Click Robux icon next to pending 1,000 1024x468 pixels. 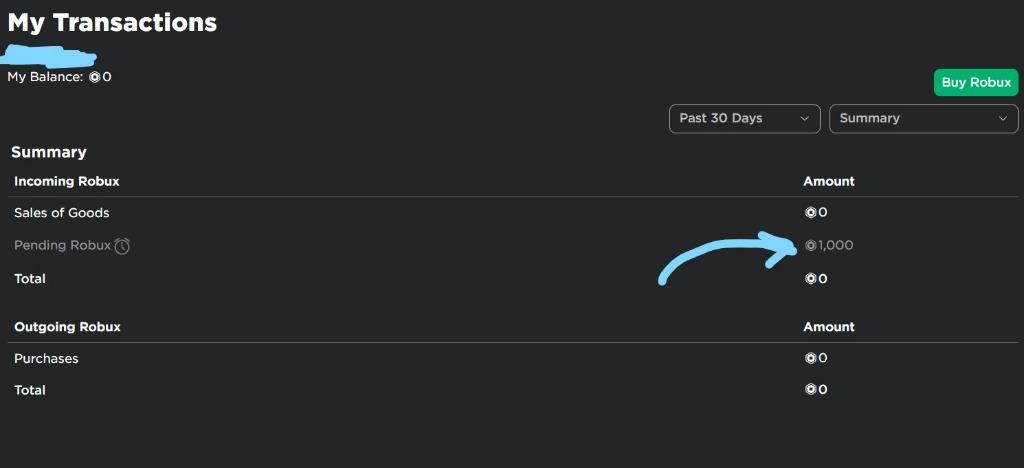tap(810, 245)
